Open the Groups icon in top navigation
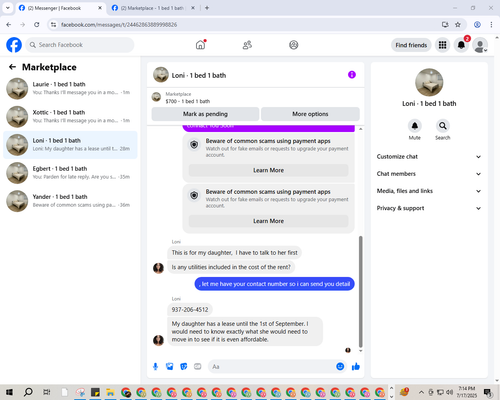 coord(294,45)
